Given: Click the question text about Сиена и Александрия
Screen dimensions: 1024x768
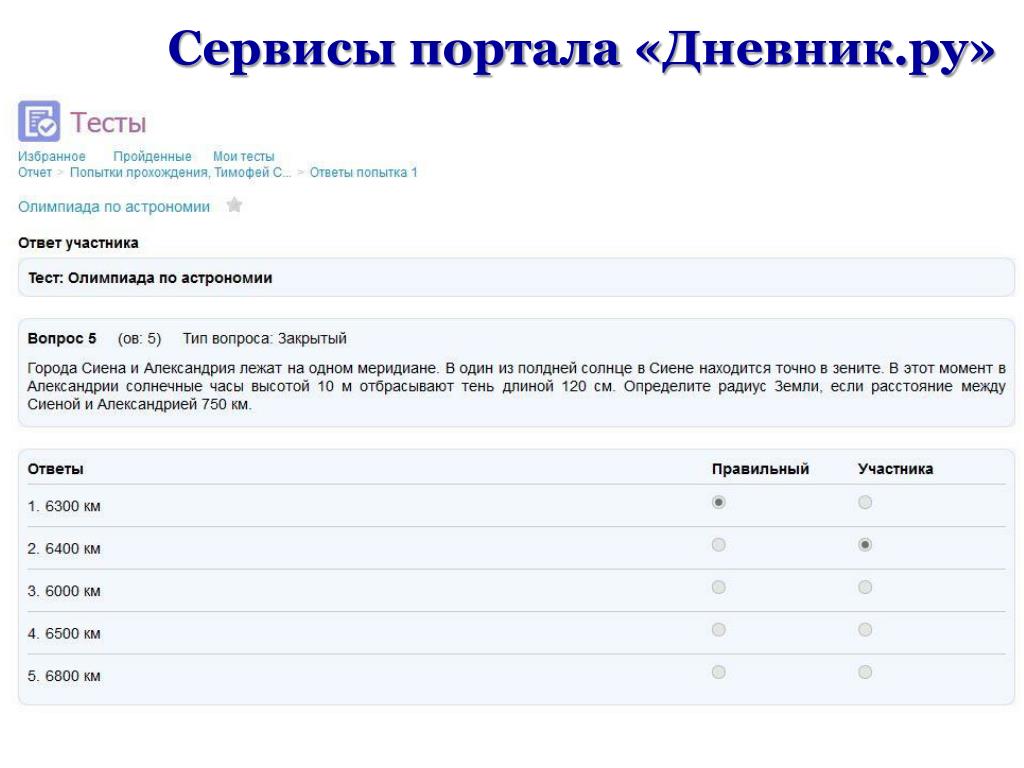Looking at the screenshot, I should click(x=516, y=386).
